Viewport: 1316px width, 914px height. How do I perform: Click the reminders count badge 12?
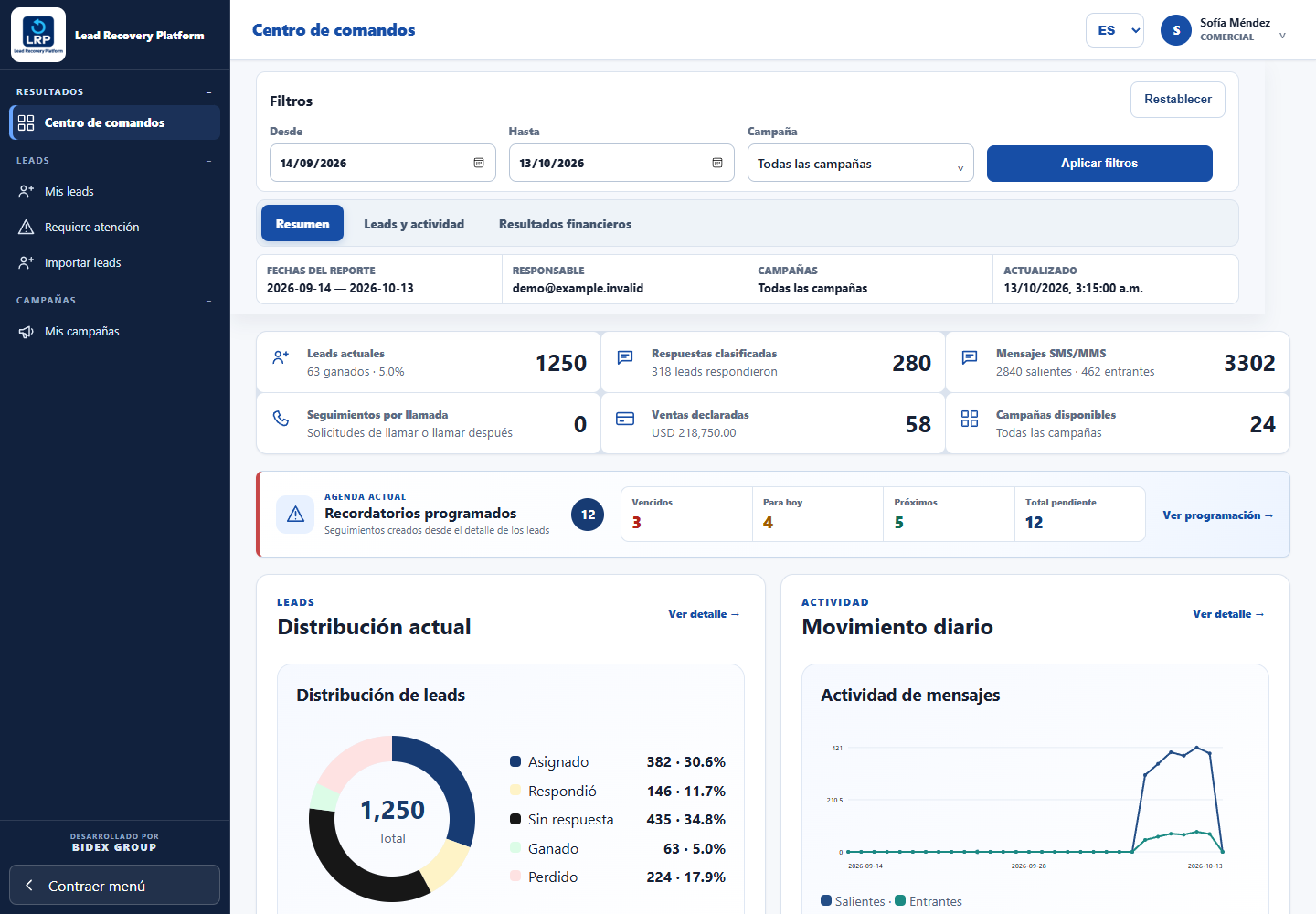coord(588,515)
